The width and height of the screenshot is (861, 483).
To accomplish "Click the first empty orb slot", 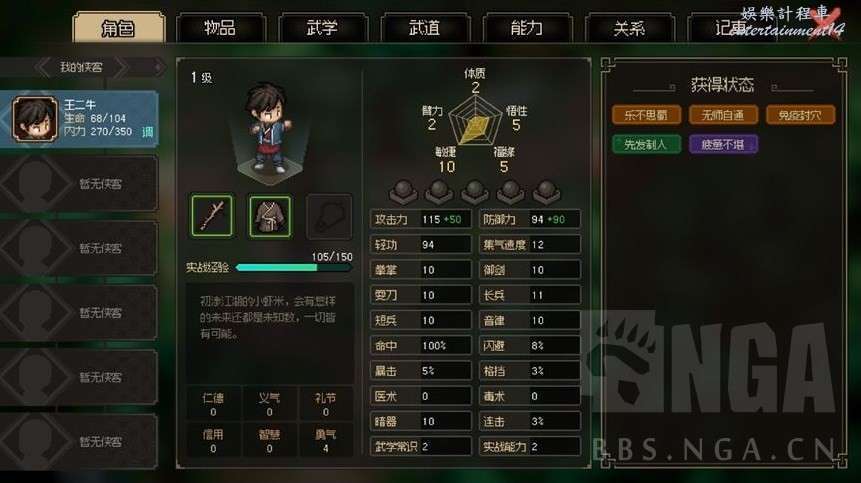I will pyautogui.click(x=404, y=191).
